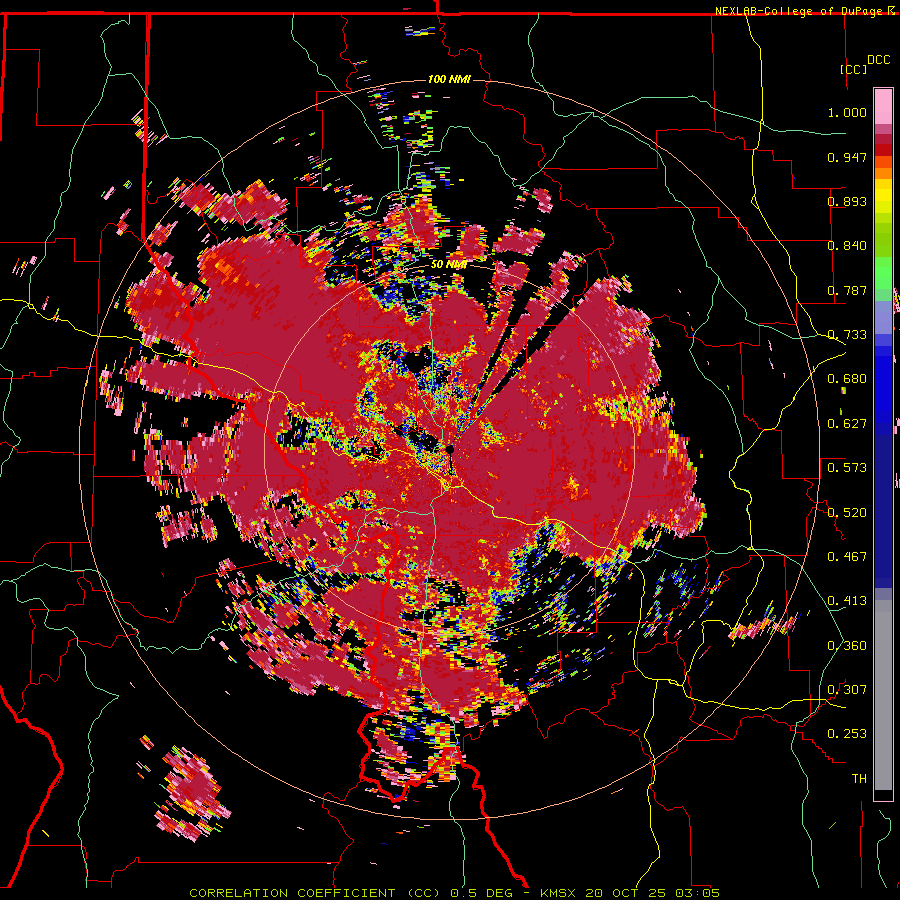The height and width of the screenshot is (900, 900).
Task: Pick the light pink band on color bar
Action: point(883,107)
